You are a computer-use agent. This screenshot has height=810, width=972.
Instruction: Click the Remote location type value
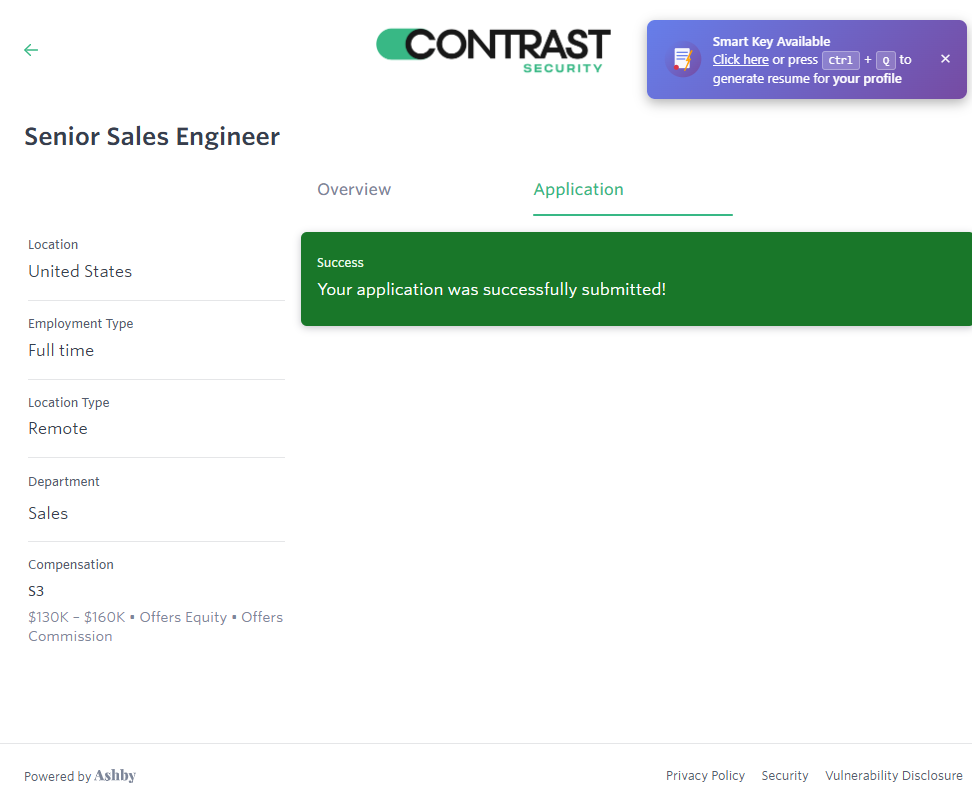[58, 429]
